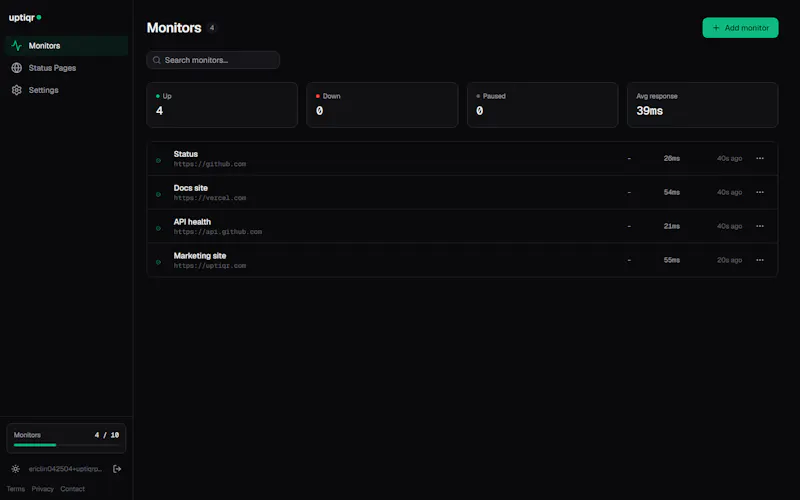Click the Monitors usage progress bar
Viewport: 800px width, 500px height.
[x=66, y=445]
